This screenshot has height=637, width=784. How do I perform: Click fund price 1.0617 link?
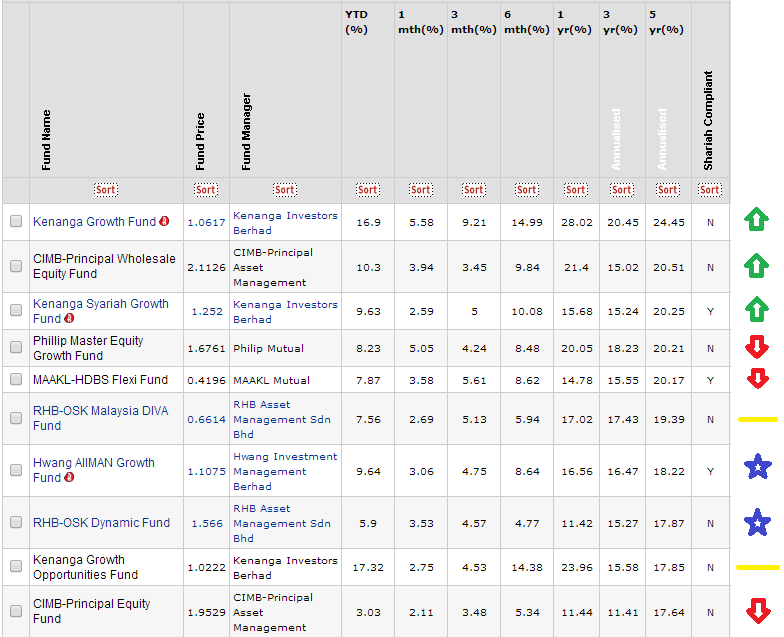coord(206,222)
